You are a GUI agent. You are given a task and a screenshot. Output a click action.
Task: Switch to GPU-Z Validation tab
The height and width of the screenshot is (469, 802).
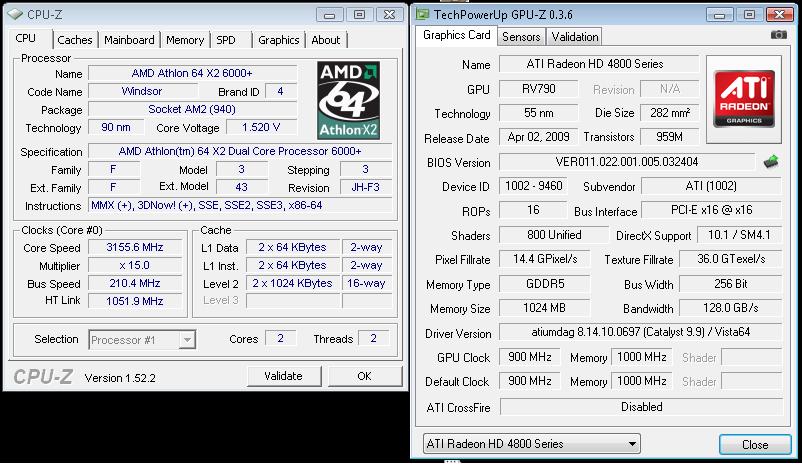[x=575, y=37]
